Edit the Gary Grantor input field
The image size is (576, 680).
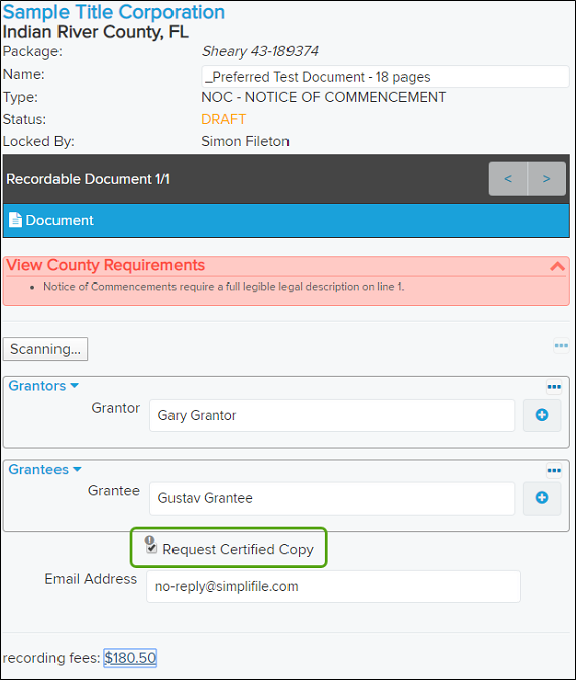click(x=332, y=415)
